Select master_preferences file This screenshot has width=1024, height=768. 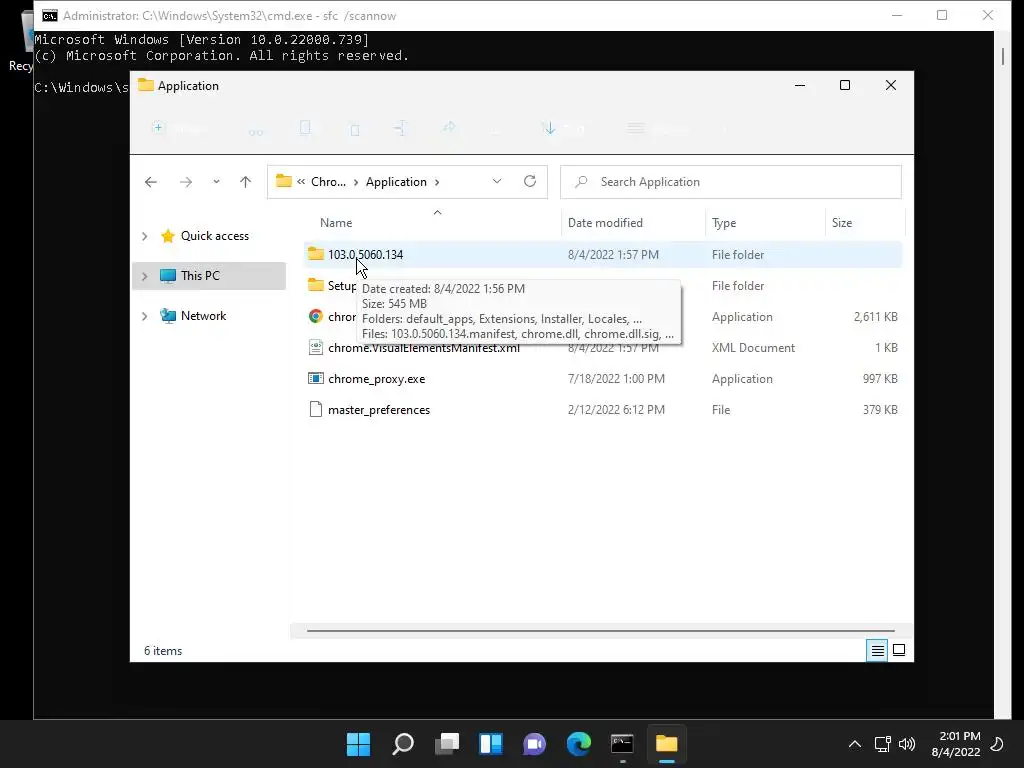pos(379,410)
